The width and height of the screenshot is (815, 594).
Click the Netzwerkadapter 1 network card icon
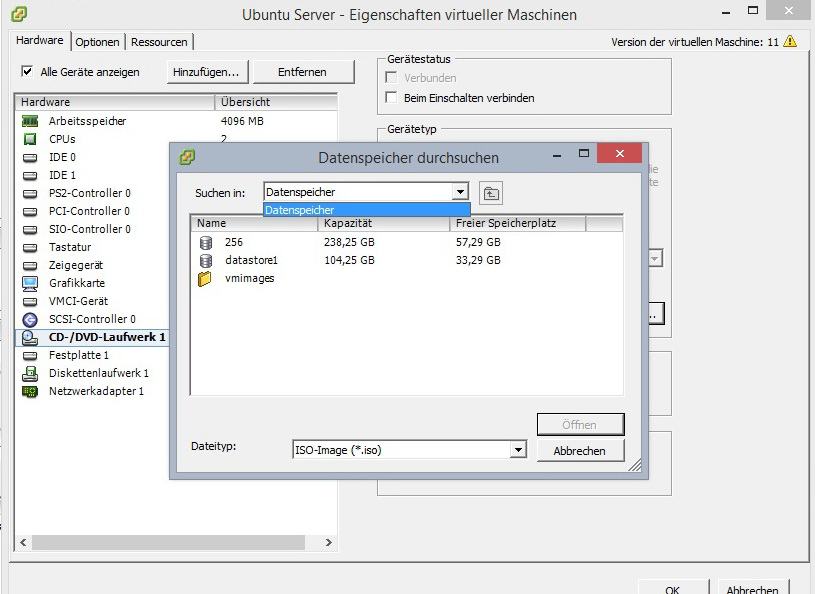click(x=30, y=391)
